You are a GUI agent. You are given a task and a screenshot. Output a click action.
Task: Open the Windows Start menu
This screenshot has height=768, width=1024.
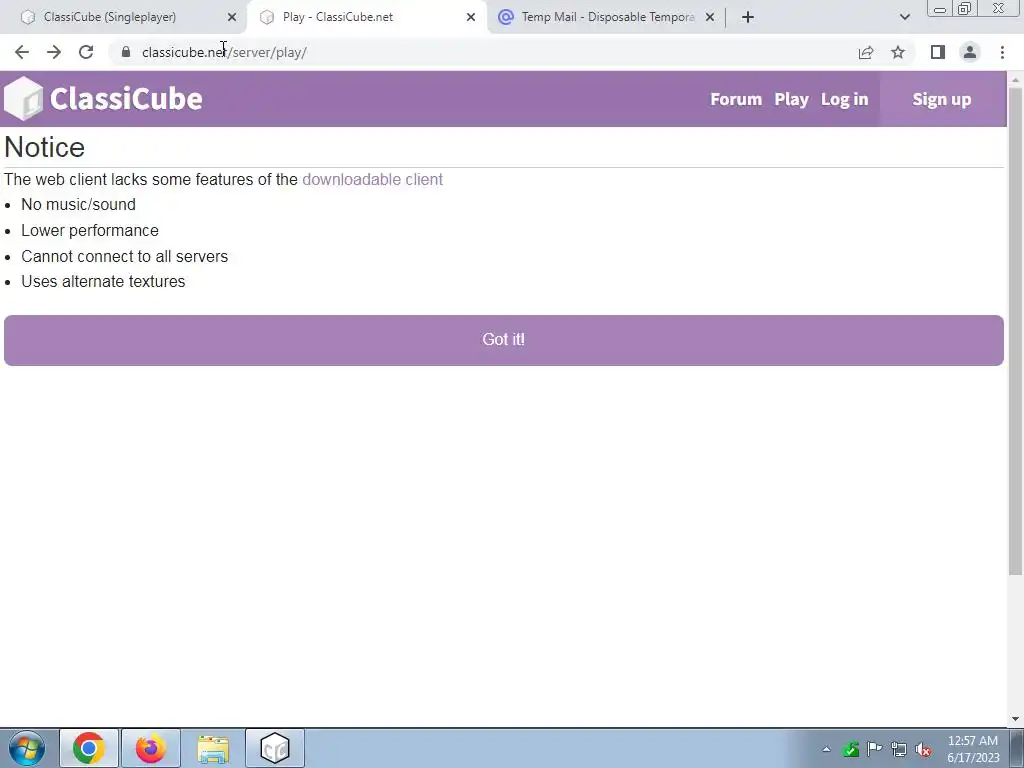pos(27,748)
